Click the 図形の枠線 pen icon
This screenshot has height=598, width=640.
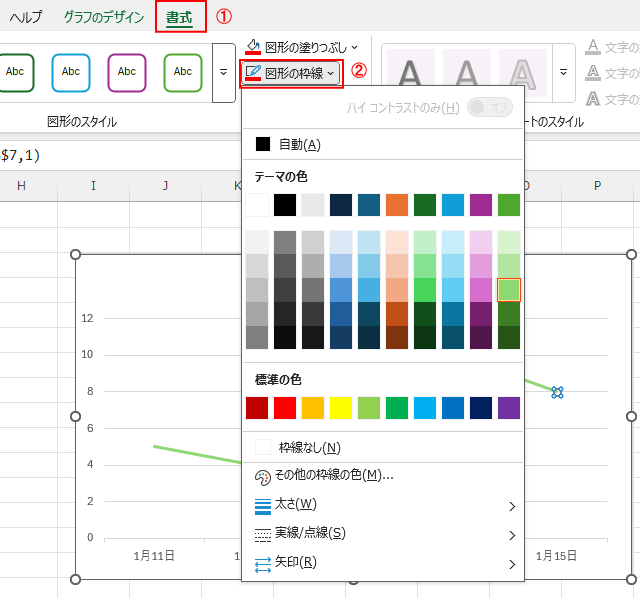point(253,73)
